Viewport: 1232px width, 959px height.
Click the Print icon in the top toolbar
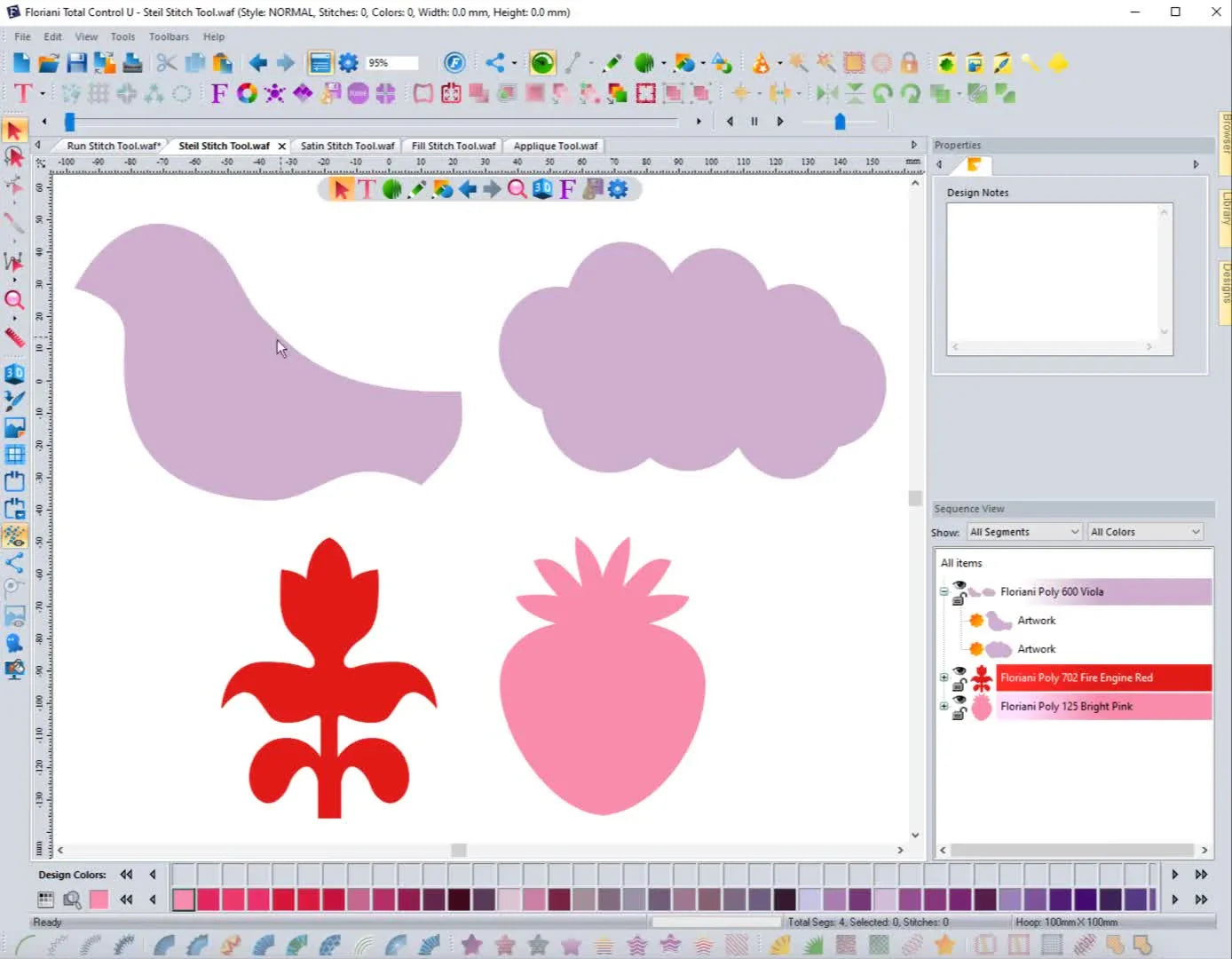click(133, 62)
